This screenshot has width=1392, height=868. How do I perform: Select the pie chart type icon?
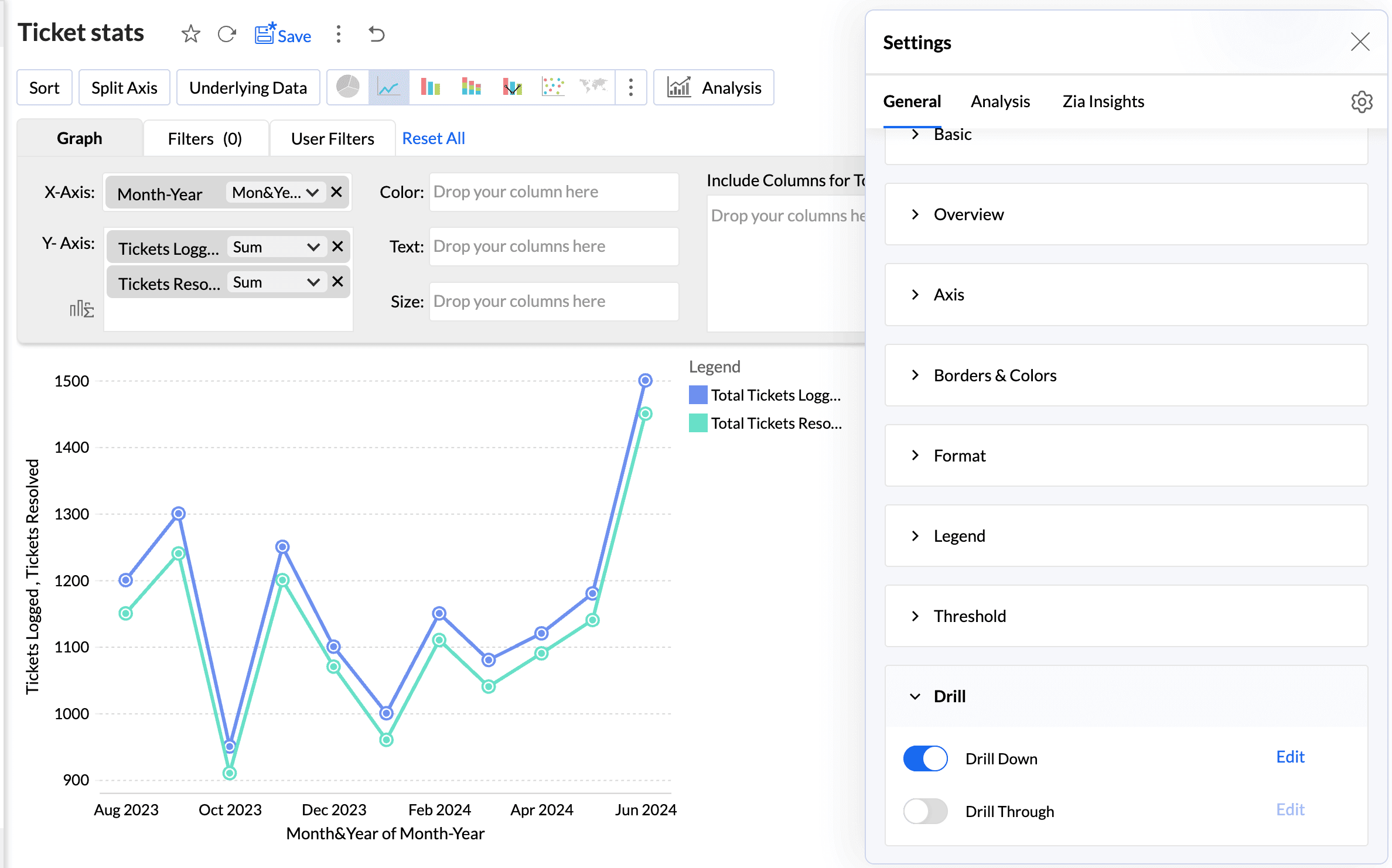(x=347, y=87)
